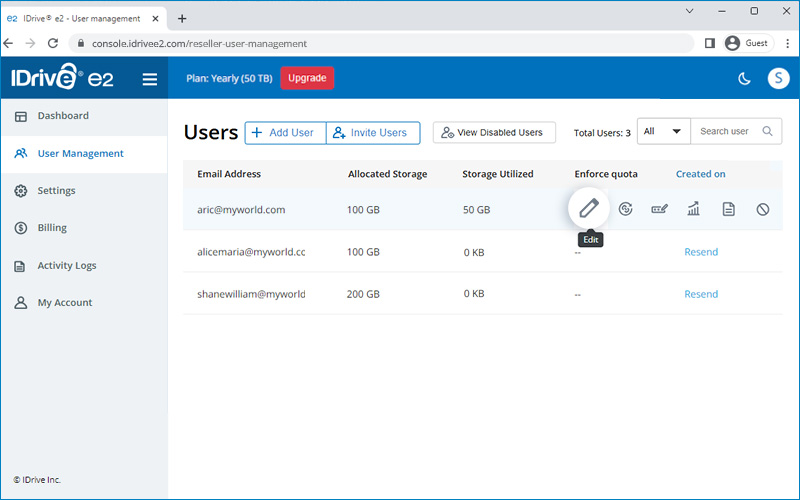
Task: Click the Activity Logs document icon
Action: pos(19,266)
